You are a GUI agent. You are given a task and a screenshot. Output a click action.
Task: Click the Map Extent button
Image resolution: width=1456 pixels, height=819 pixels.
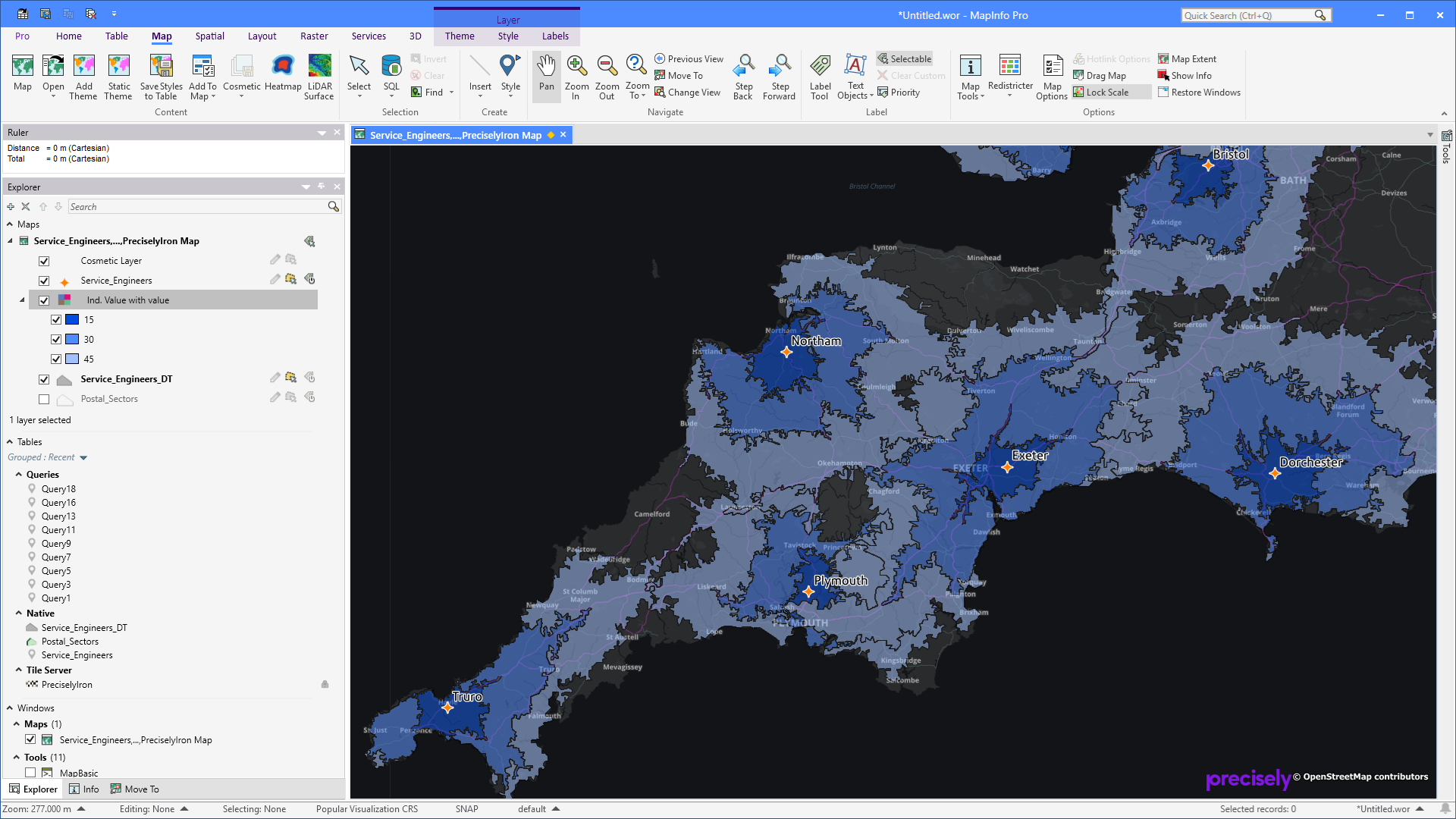click(x=1187, y=59)
